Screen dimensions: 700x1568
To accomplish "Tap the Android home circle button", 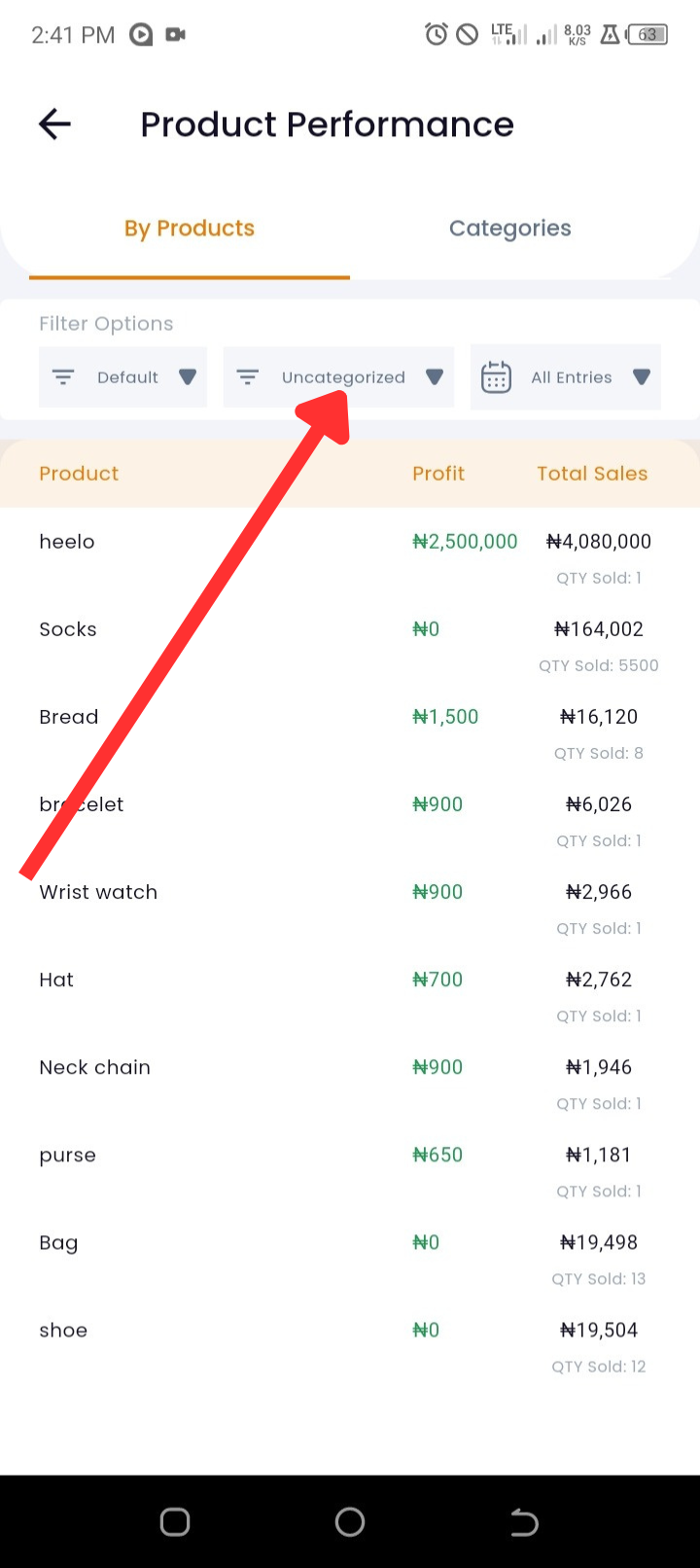I will point(350,1521).
